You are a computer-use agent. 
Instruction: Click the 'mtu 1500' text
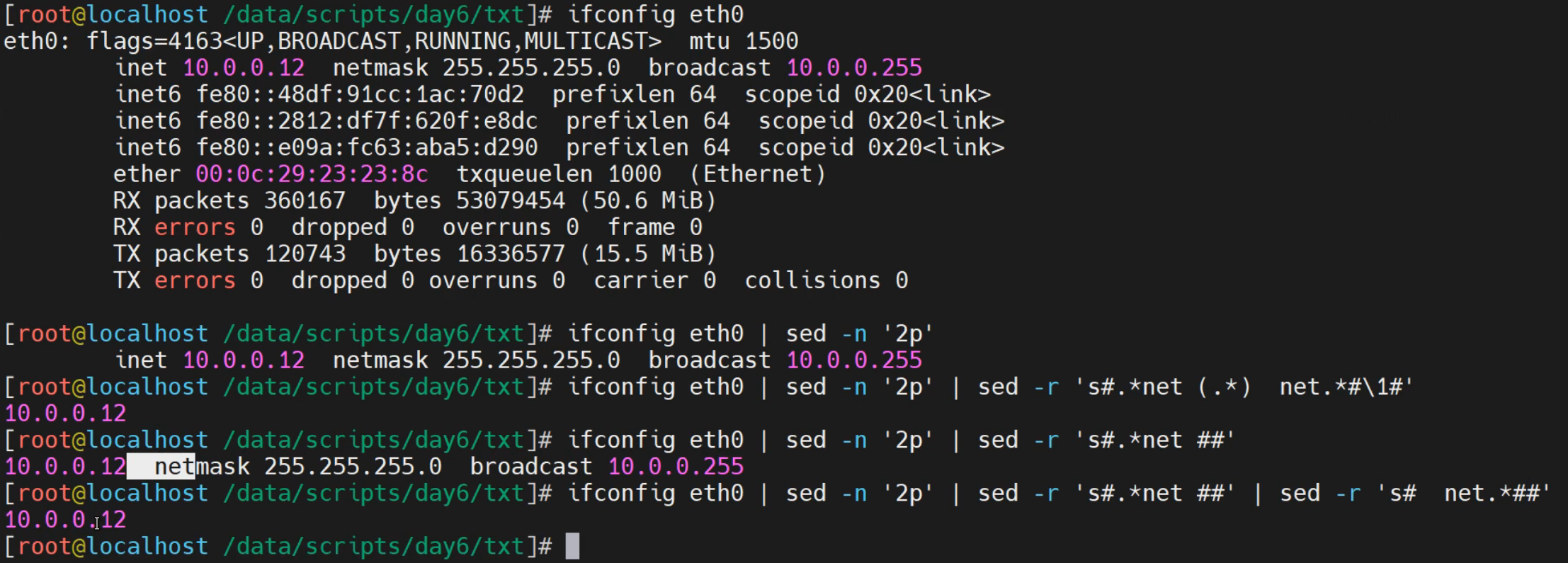(743, 41)
